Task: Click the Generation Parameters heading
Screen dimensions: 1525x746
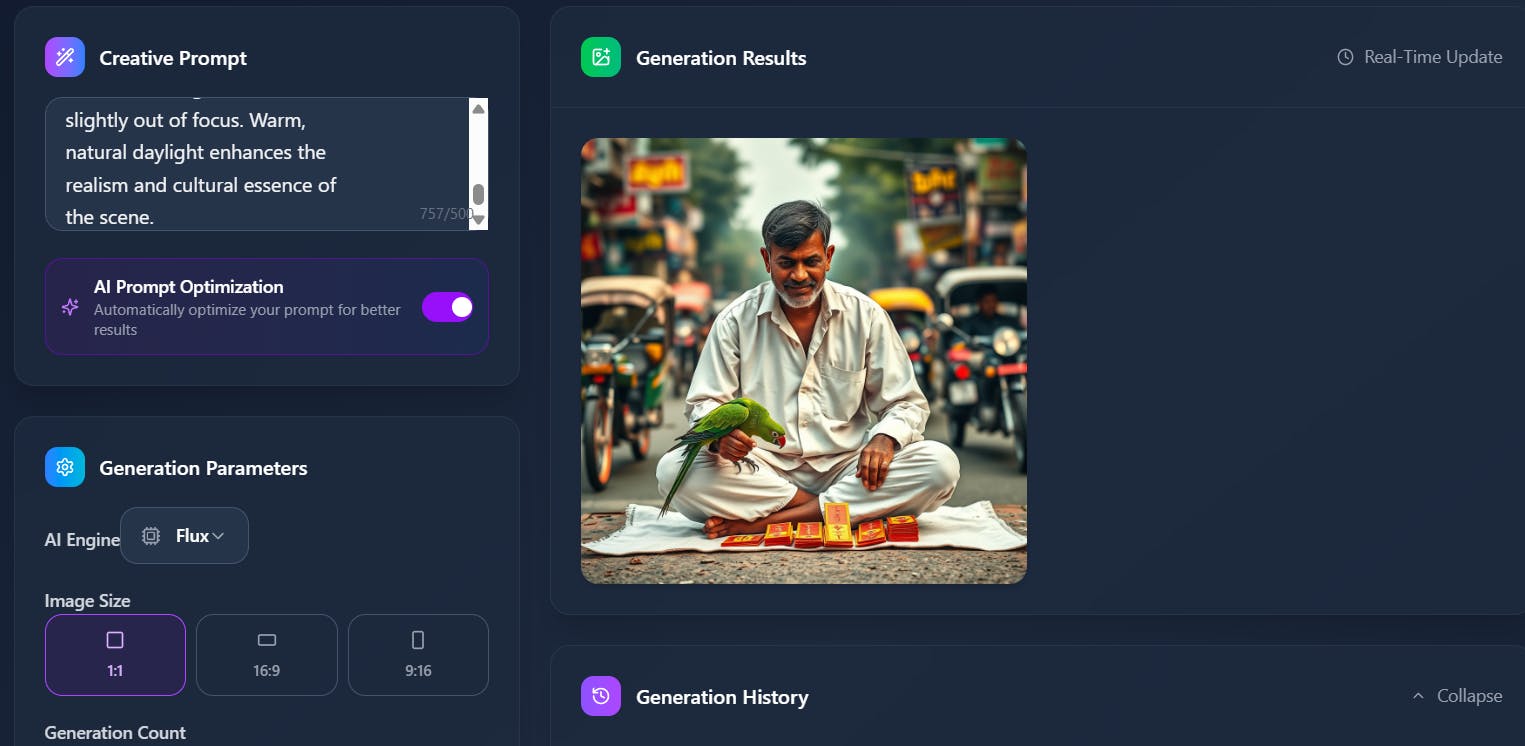Action: [203, 468]
